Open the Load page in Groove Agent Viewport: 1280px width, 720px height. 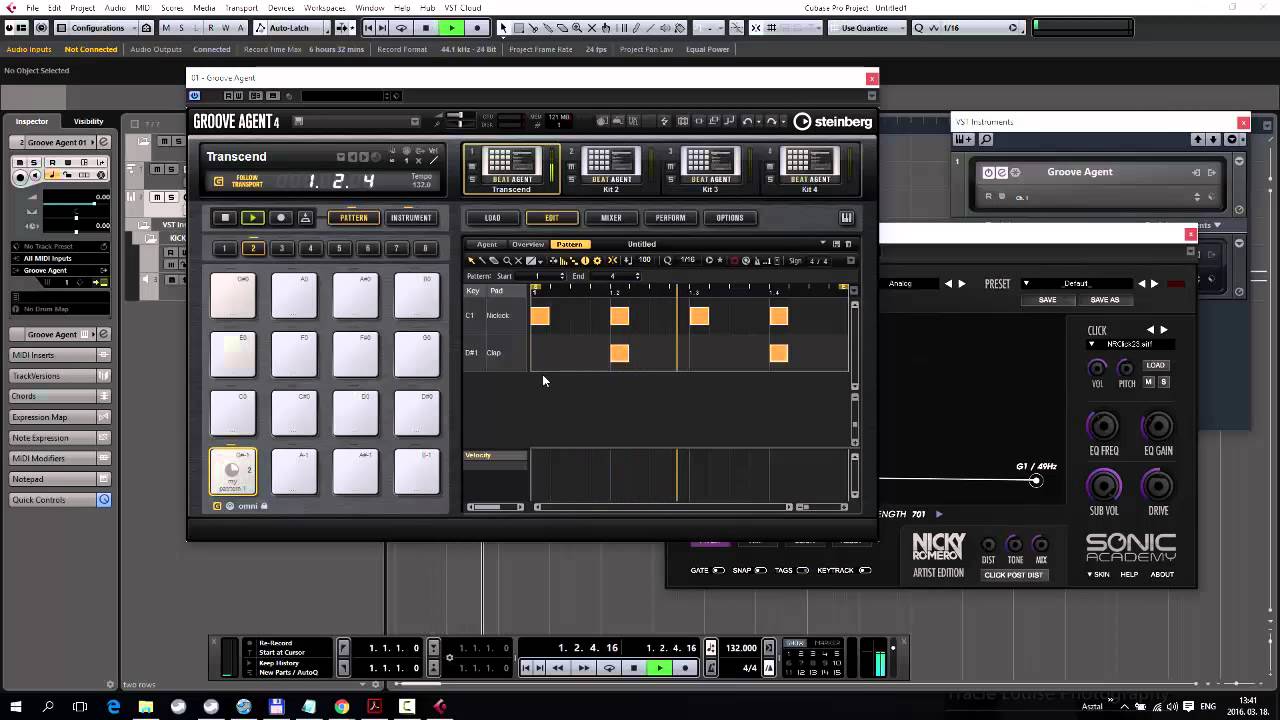pos(493,218)
